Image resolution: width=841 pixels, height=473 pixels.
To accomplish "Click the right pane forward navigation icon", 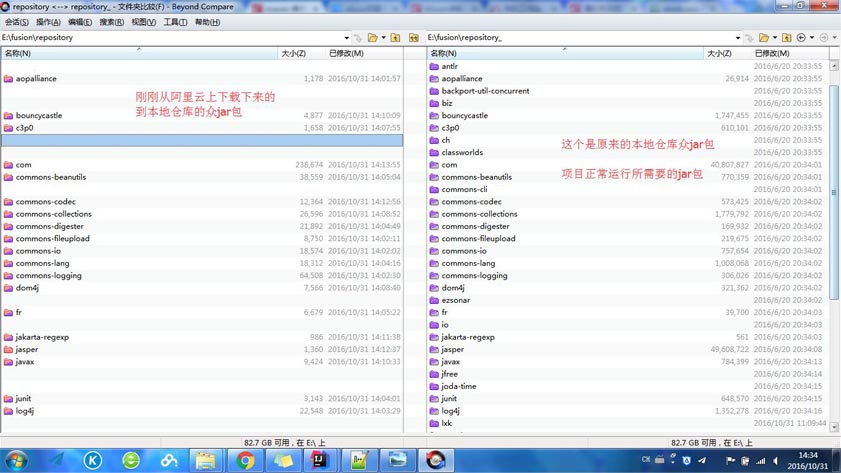I will click(x=824, y=38).
